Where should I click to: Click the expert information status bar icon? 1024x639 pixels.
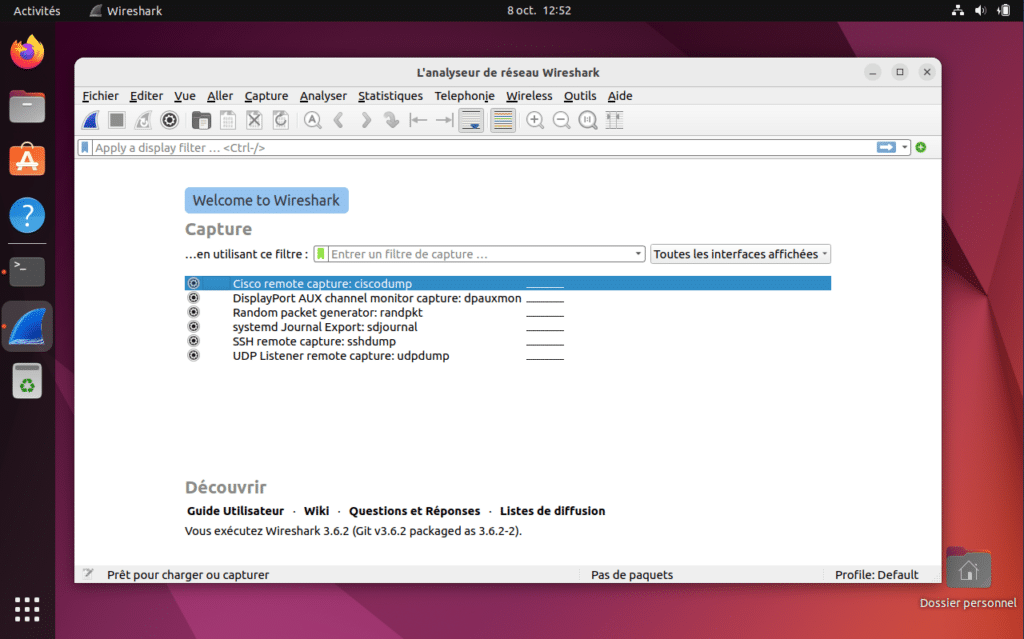[88, 574]
